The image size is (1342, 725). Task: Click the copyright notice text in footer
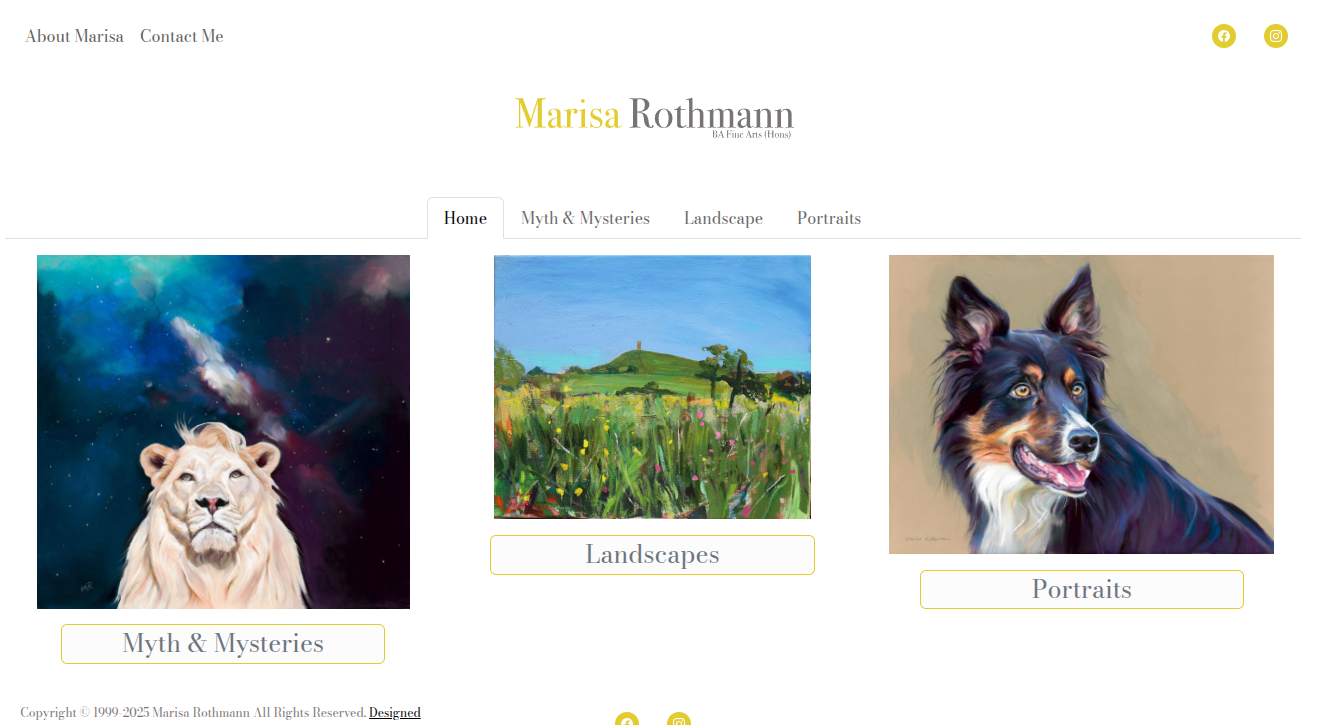[193, 713]
